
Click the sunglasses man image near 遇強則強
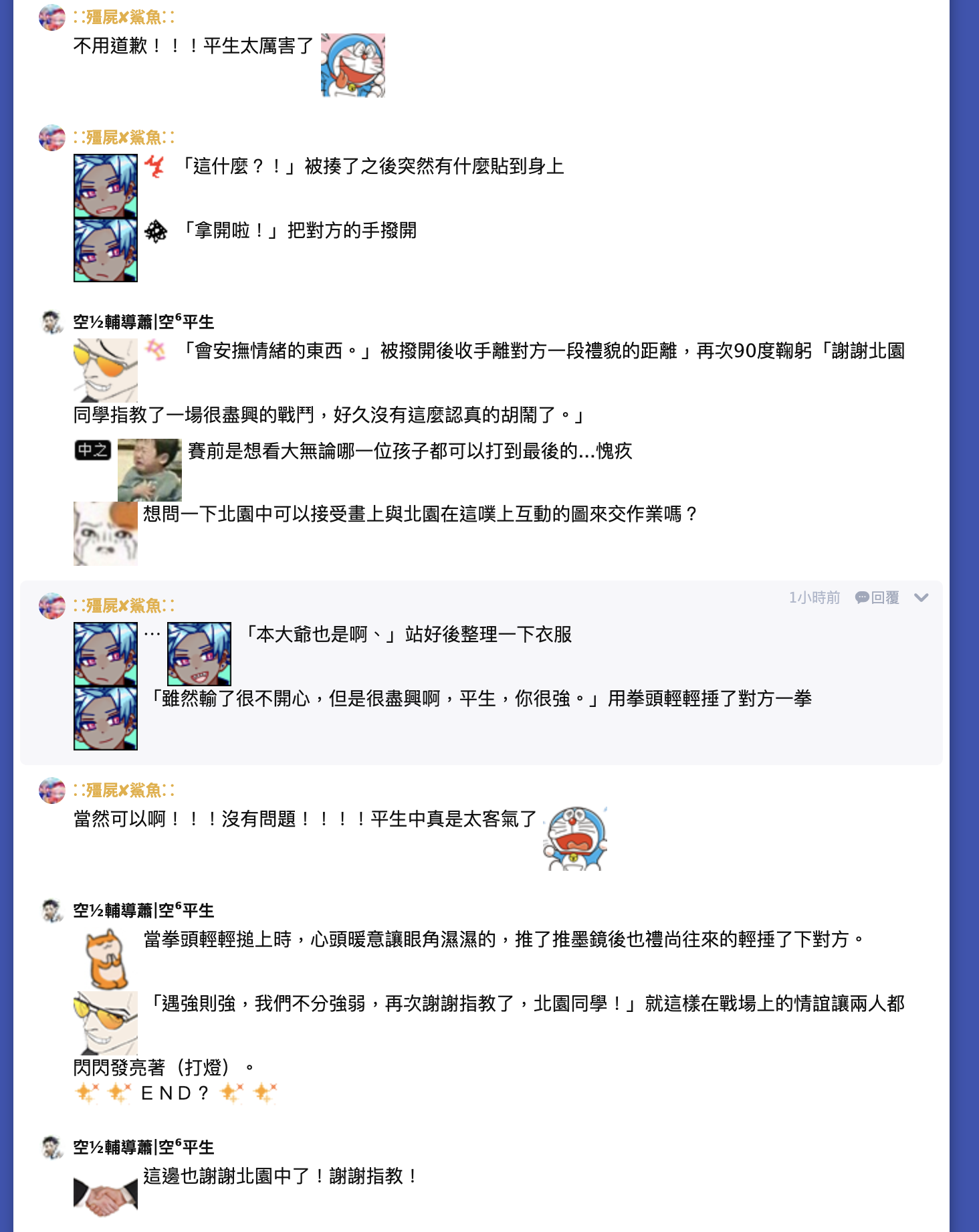click(x=106, y=1023)
